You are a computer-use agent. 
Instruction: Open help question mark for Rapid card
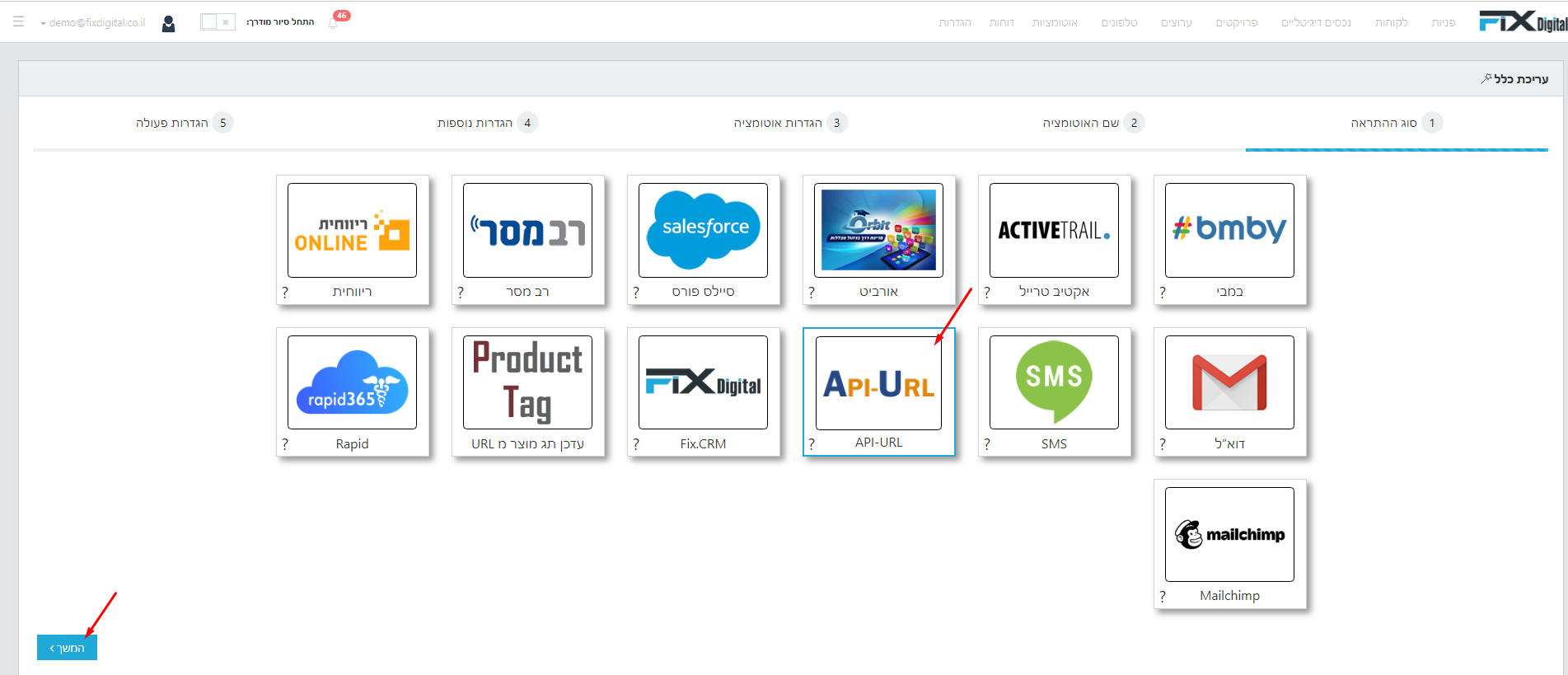click(x=285, y=444)
